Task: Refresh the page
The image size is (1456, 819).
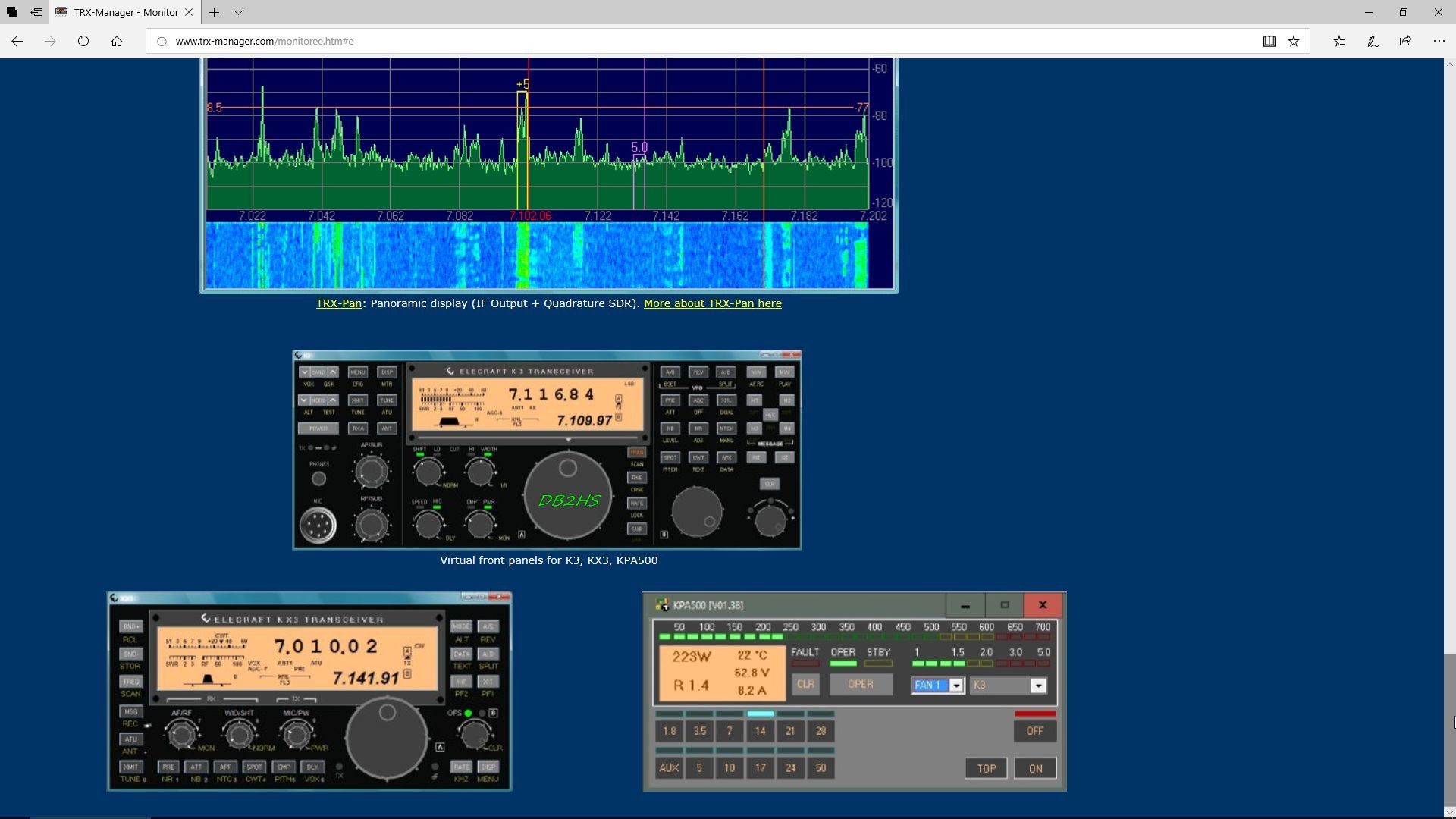Action: click(83, 42)
